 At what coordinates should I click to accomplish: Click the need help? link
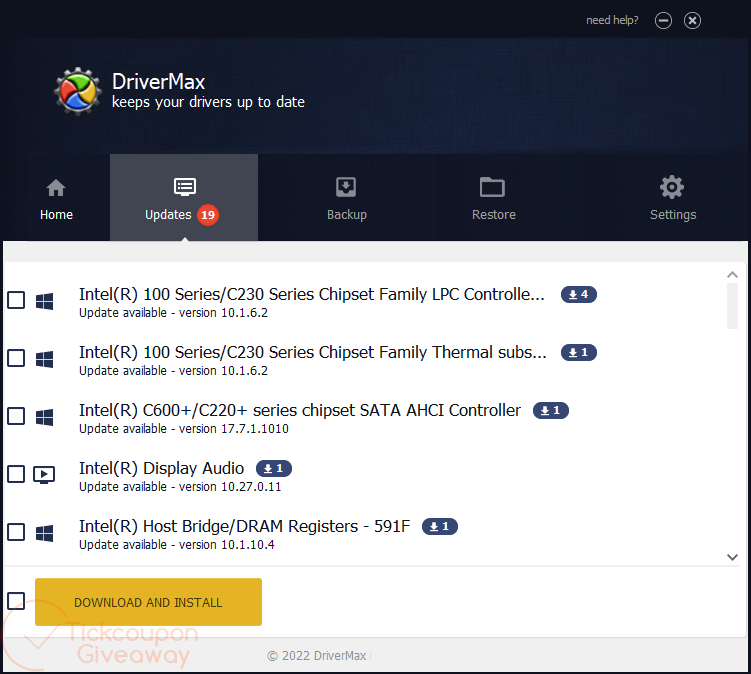(x=612, y=20)
